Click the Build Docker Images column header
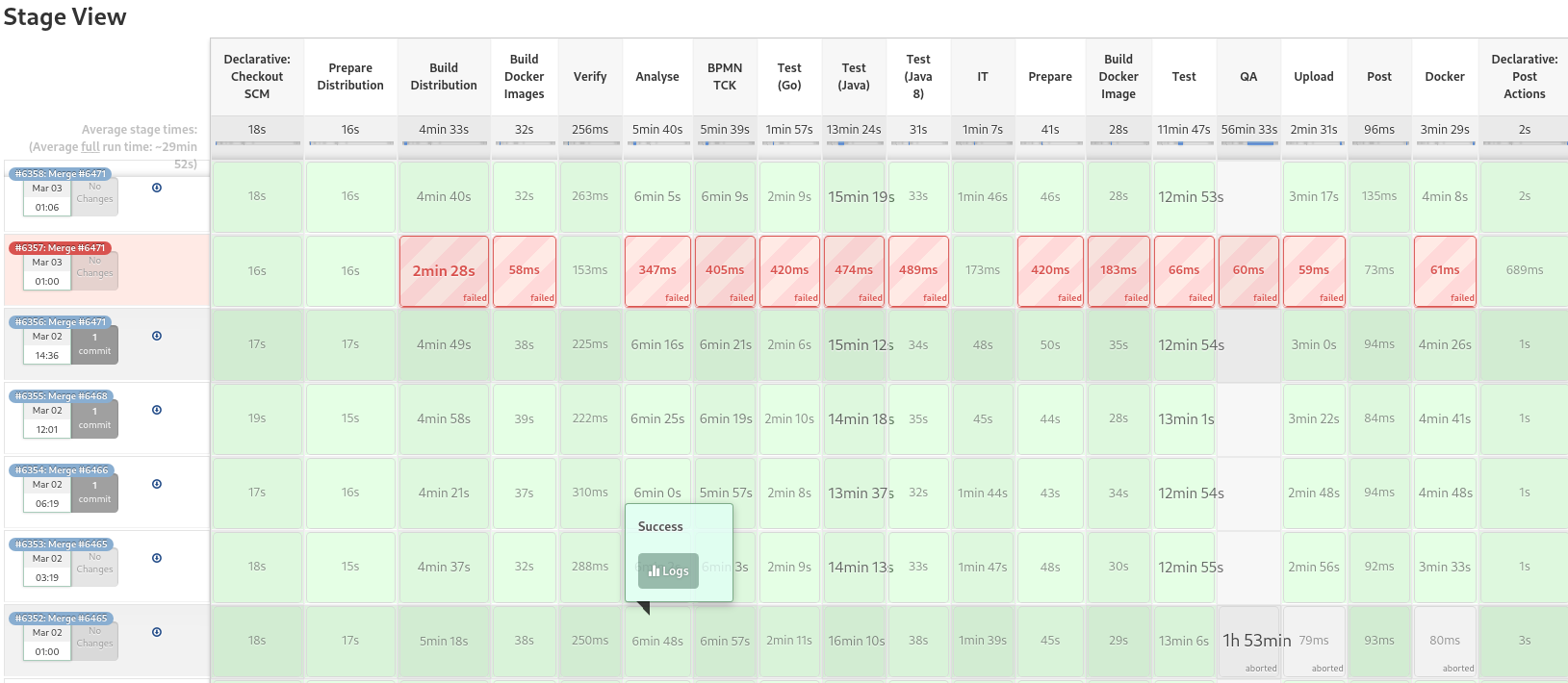Image resolution: width=1568 pixels, height=683 pixels. point(525,77)
